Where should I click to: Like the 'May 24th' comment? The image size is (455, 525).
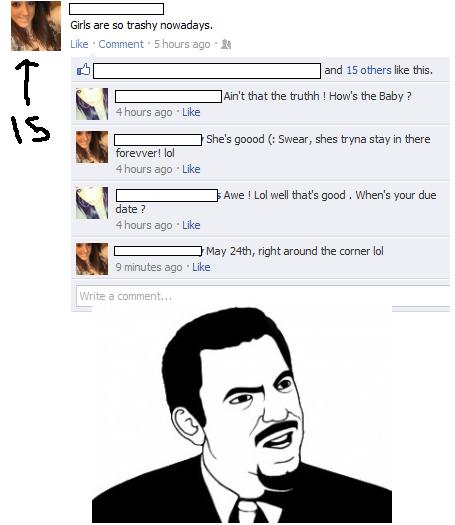pyautogui.click(x=201, y=267)
